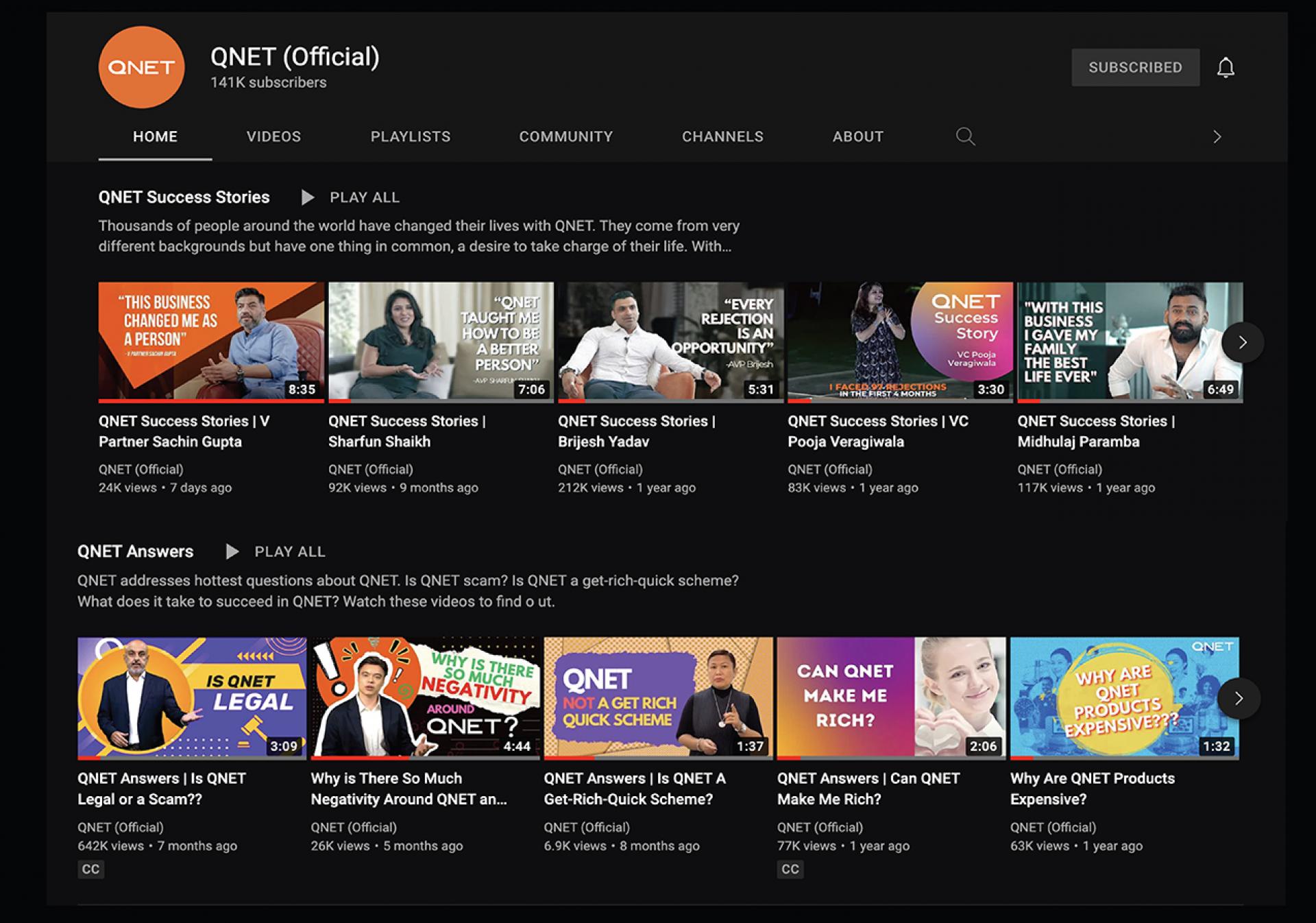This screenshot has height=923, width=1316.
Task: Open the Midhulaj Paramba video thumbnail
Action: coord(1130,341)
